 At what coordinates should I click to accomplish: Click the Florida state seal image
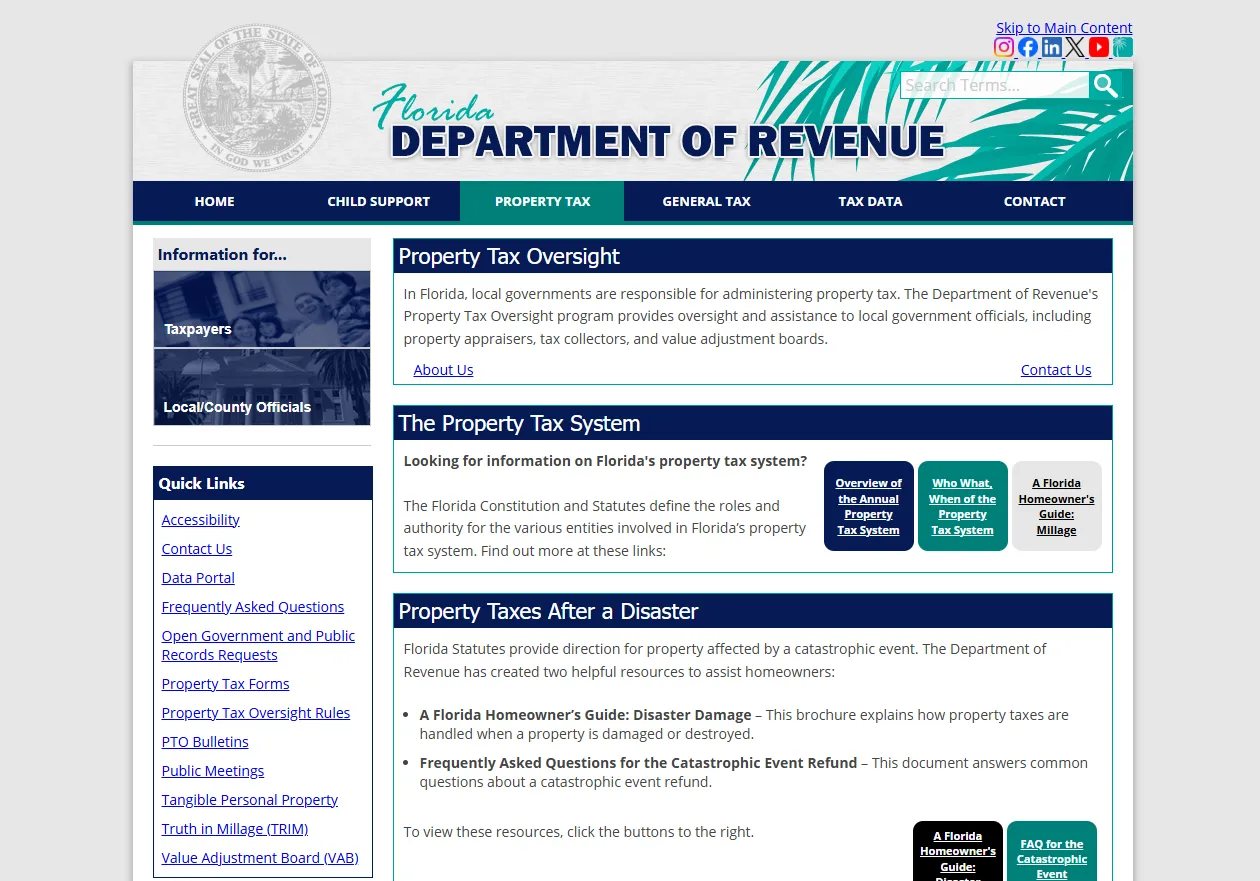256,98
